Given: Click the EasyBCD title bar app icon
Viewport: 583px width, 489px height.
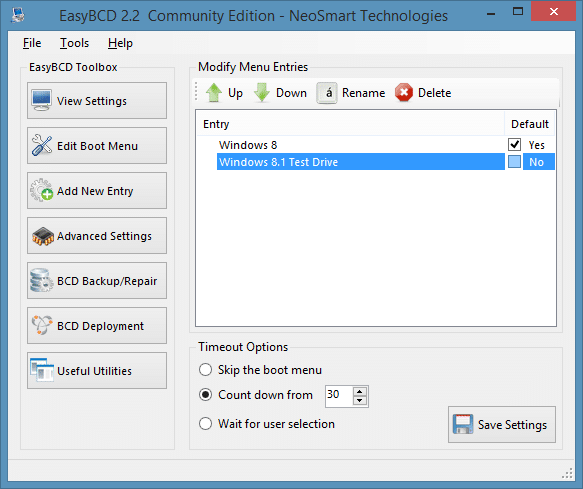Looking at the screenshot, I should [17, 15].
